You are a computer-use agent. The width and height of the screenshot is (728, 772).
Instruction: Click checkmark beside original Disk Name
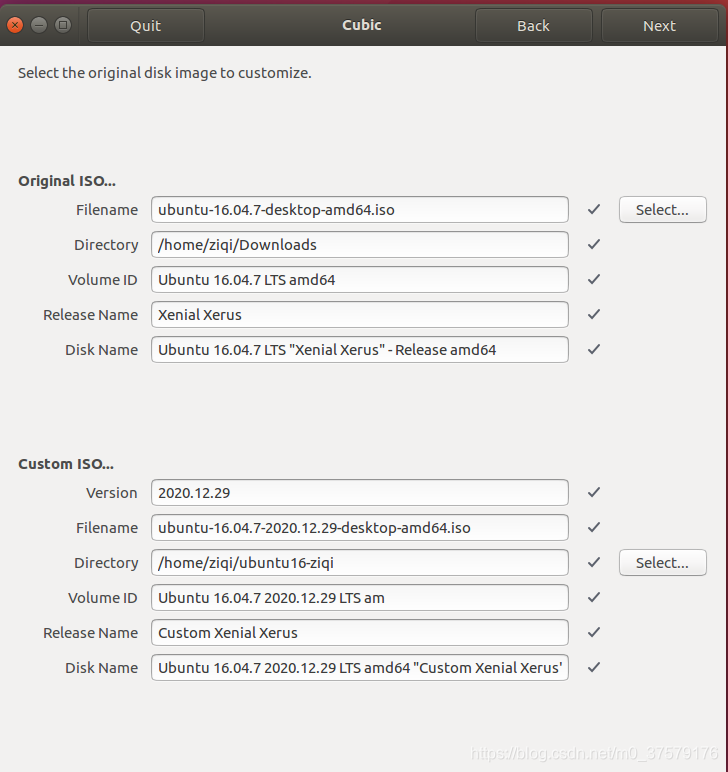(x=594, y=349)
